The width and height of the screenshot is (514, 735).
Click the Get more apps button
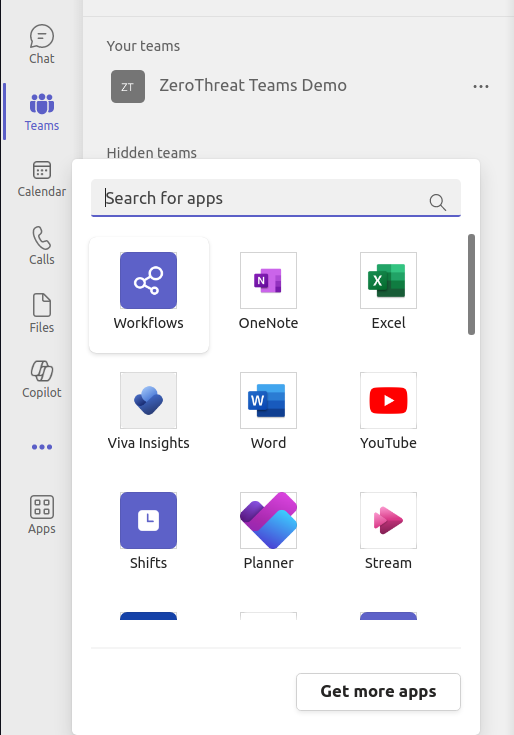pos(378,691)
